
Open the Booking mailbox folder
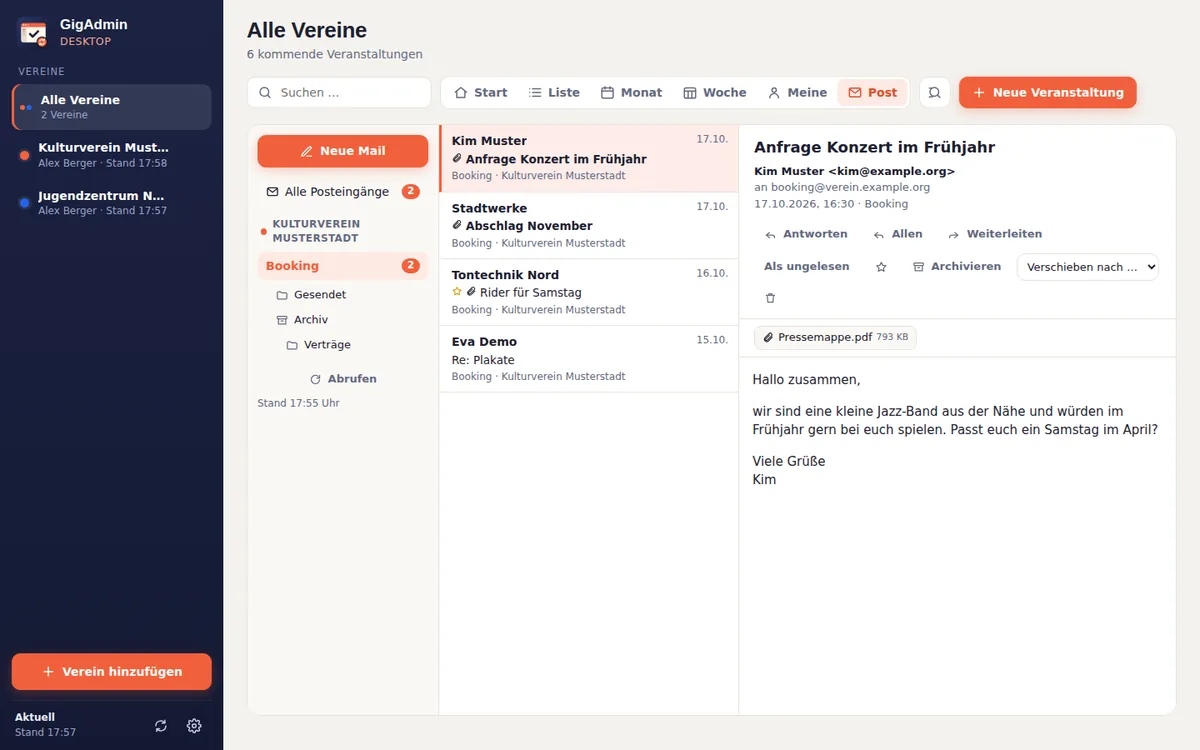pyautogui.click(x=343, y=266)
